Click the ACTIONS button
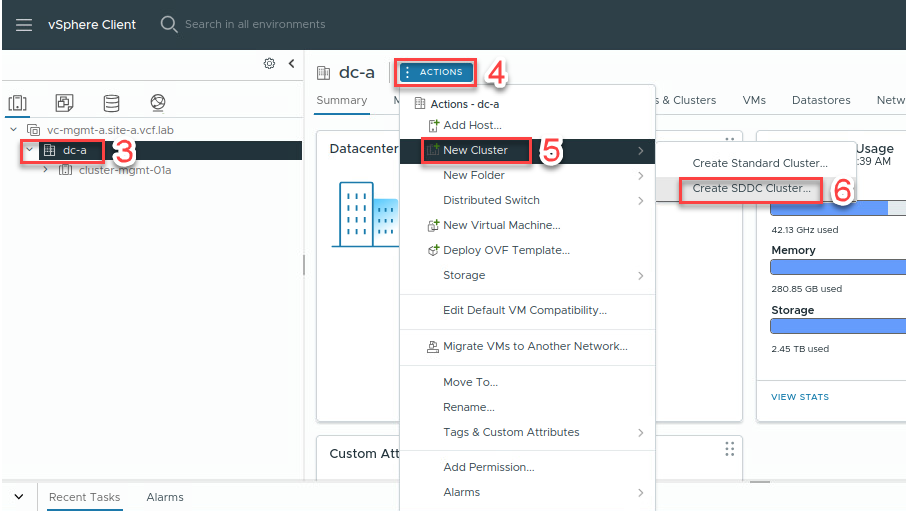The height and width of the screenshot is (511, 906). (436, 72)
